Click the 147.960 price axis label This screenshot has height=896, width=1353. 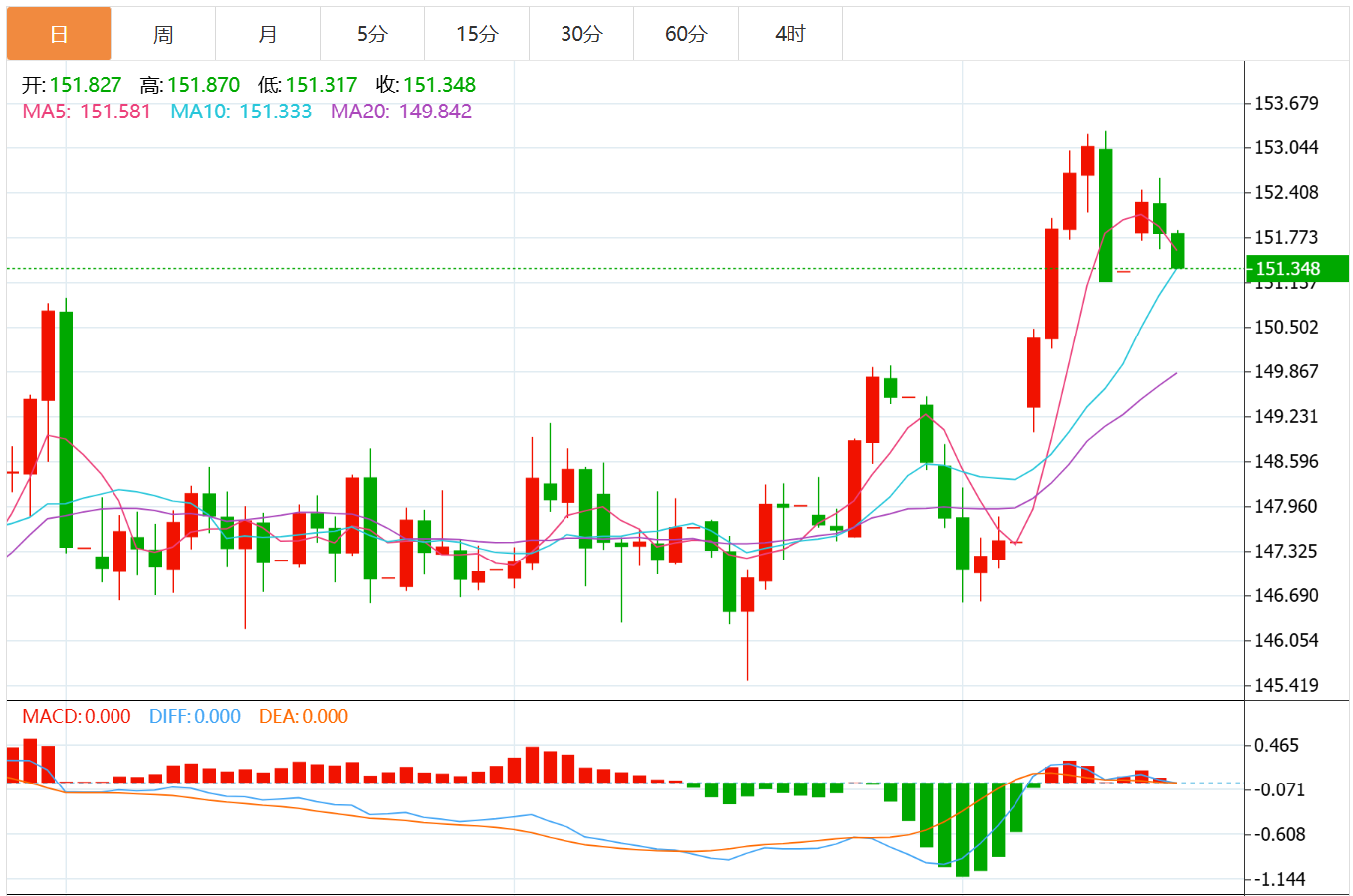(x=1286, y=506)
